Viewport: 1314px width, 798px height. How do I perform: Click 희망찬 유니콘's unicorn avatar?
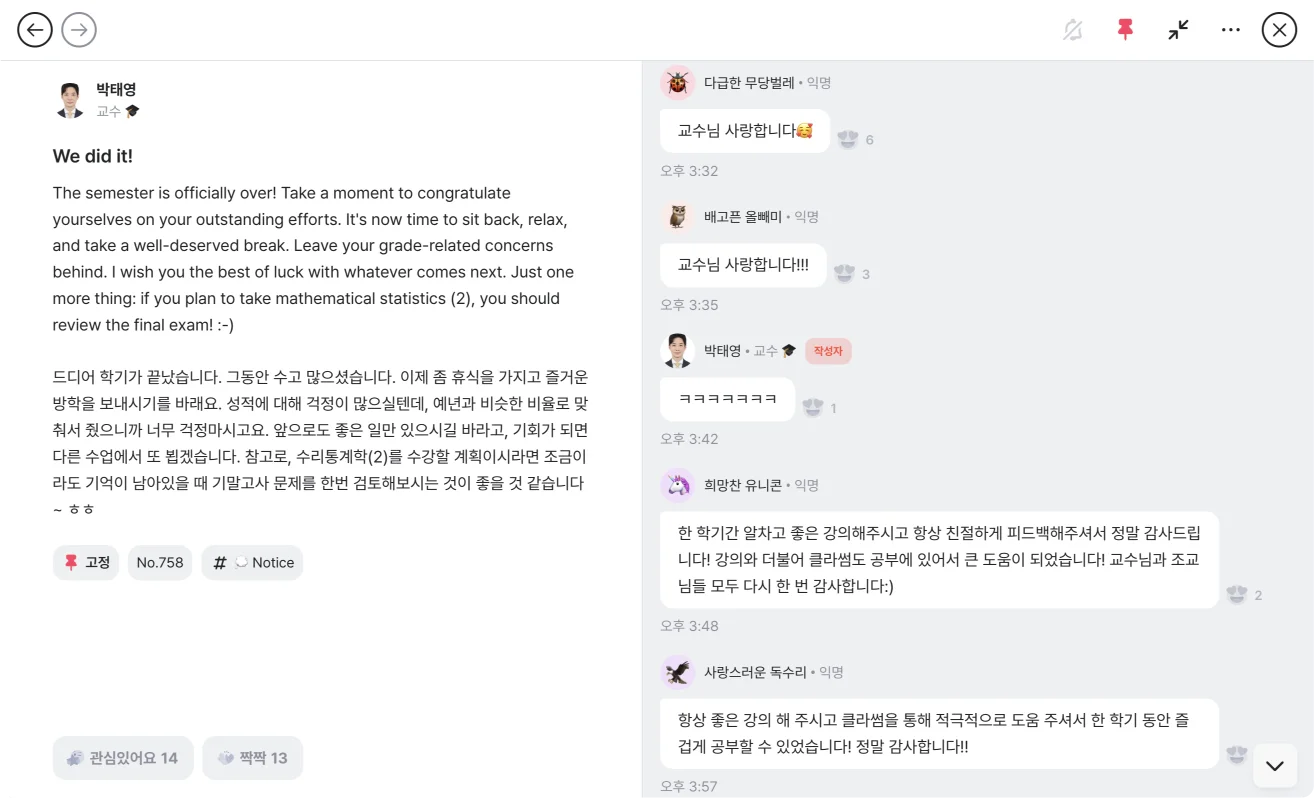pyautogui.click(x=677, y=485)
